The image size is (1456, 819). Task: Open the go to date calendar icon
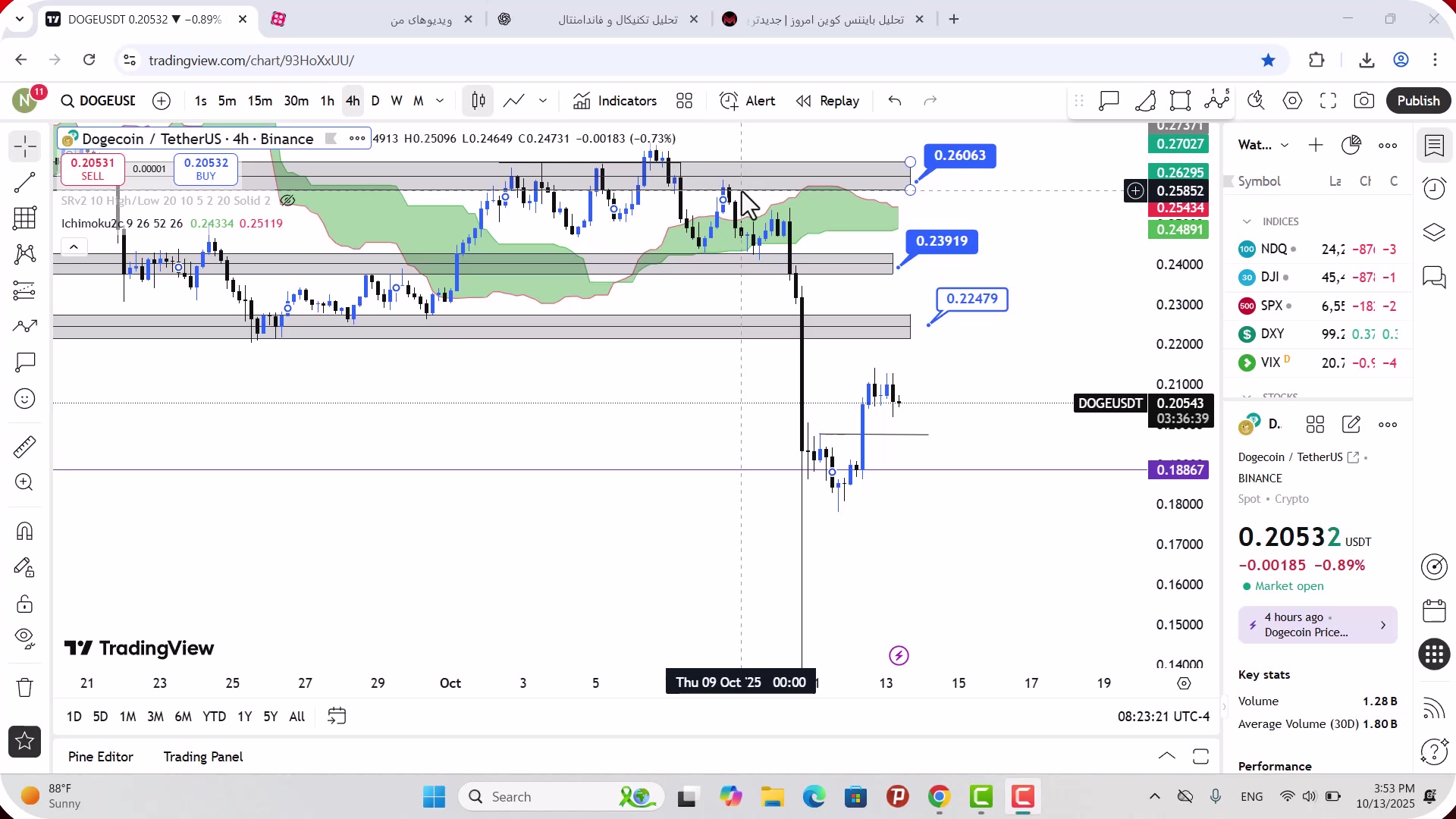click(337, 716)
